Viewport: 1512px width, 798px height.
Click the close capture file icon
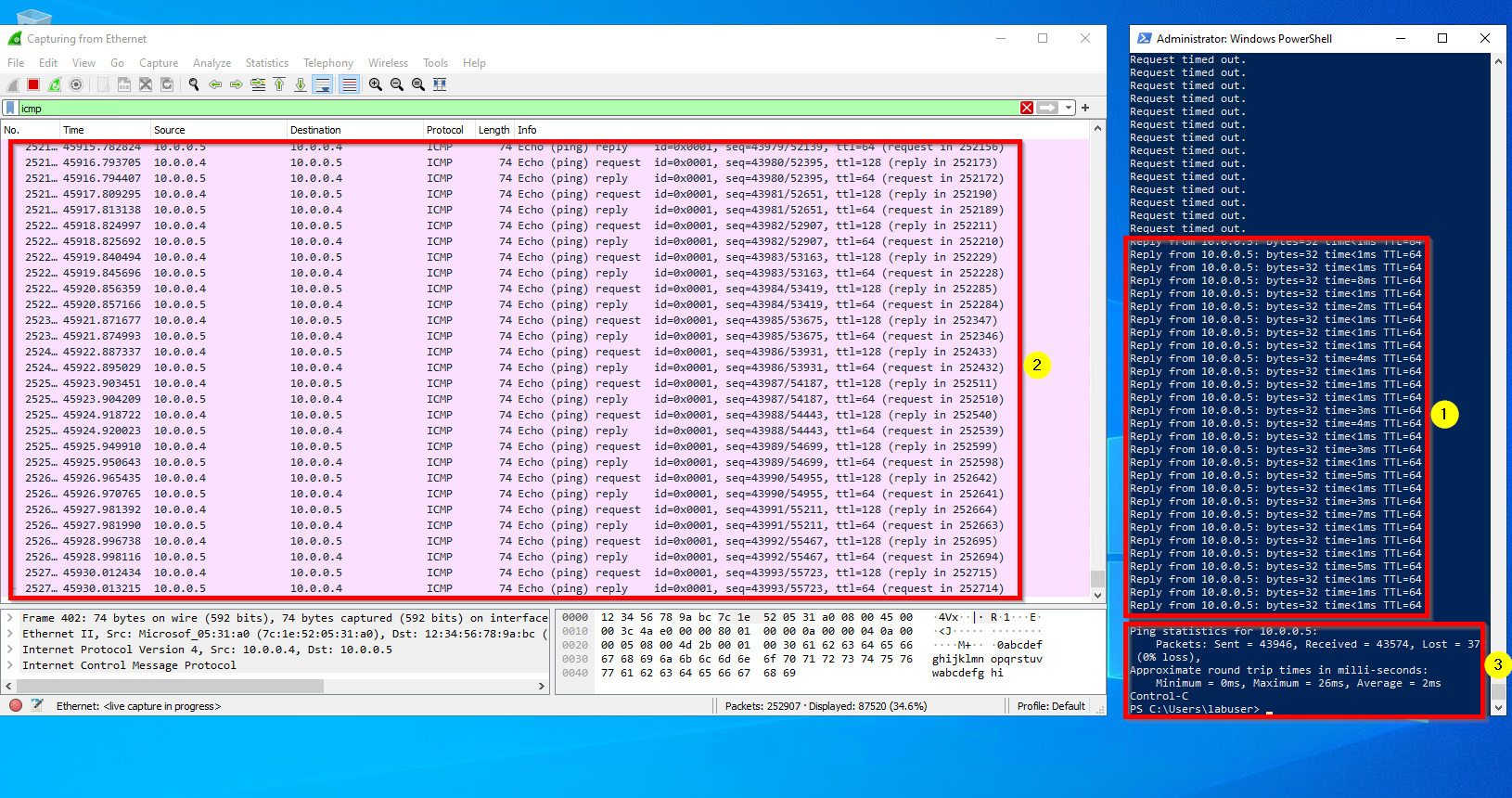146,84
